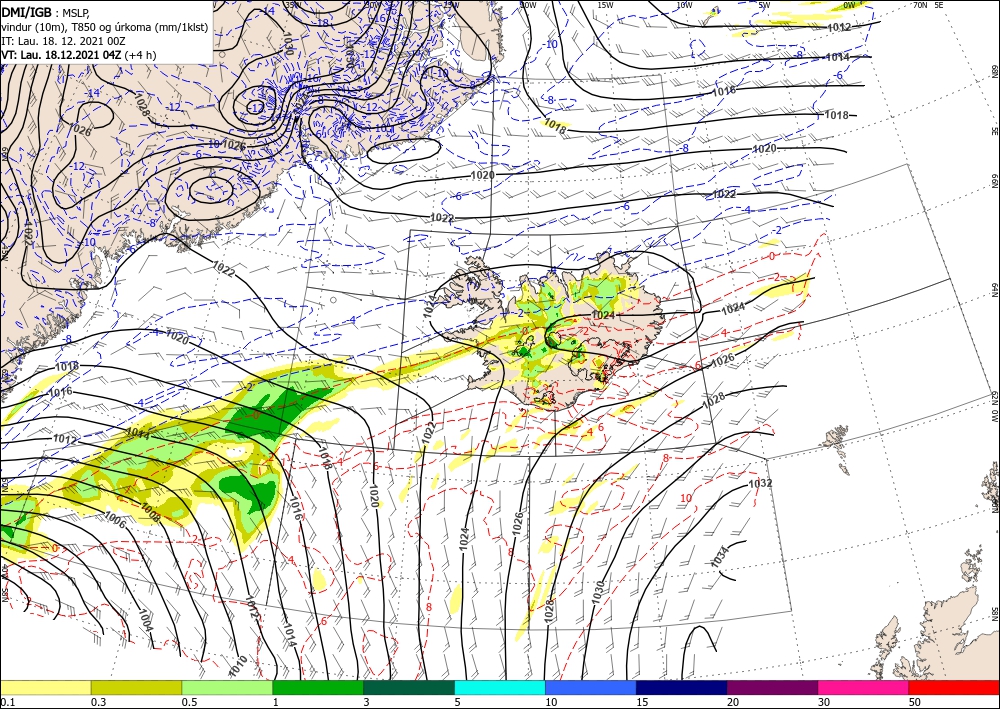
Task: Click the legend value '0.3'
Action: (98, 702)
